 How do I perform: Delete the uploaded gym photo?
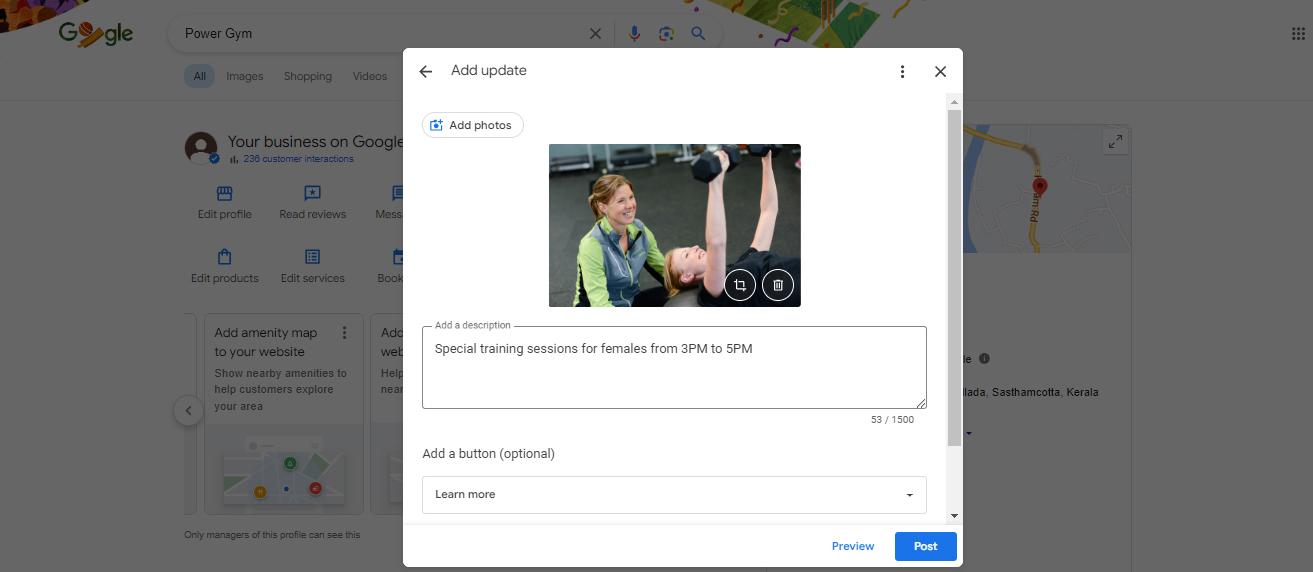778,285
